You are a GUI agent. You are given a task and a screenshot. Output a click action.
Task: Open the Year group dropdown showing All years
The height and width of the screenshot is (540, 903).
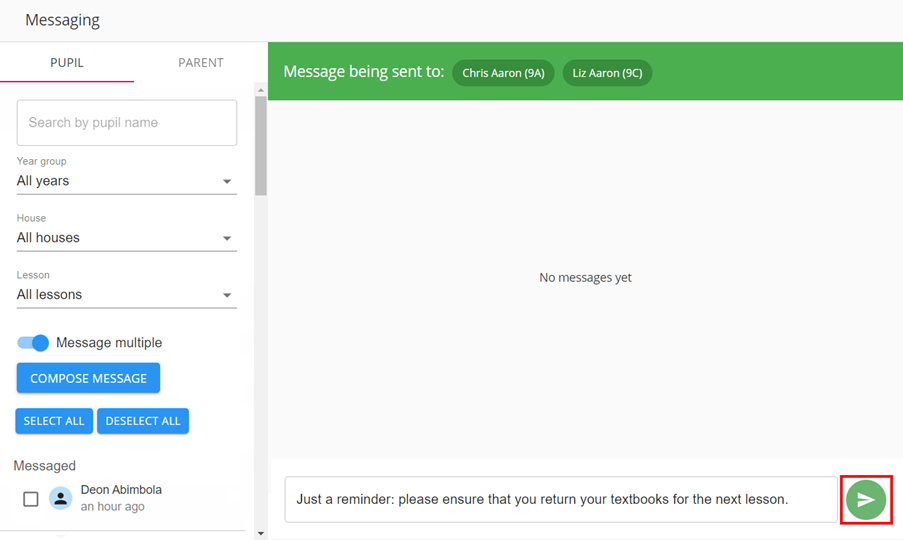click(x=127, y=181)
